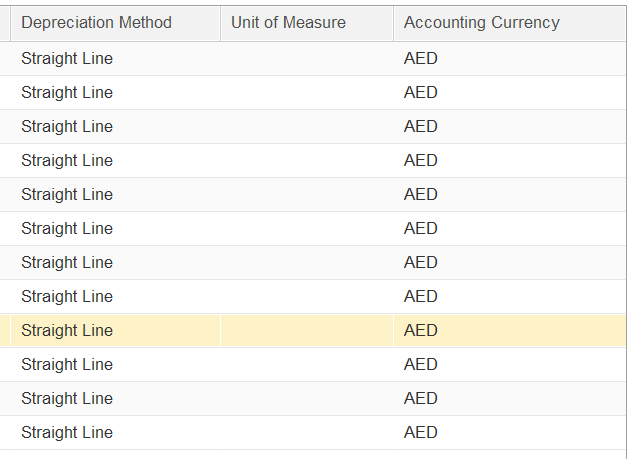The height and width of the screenshot is (459, 644).
Task: Click AED in the second-to-last row
Action: [x=421, y=398]
